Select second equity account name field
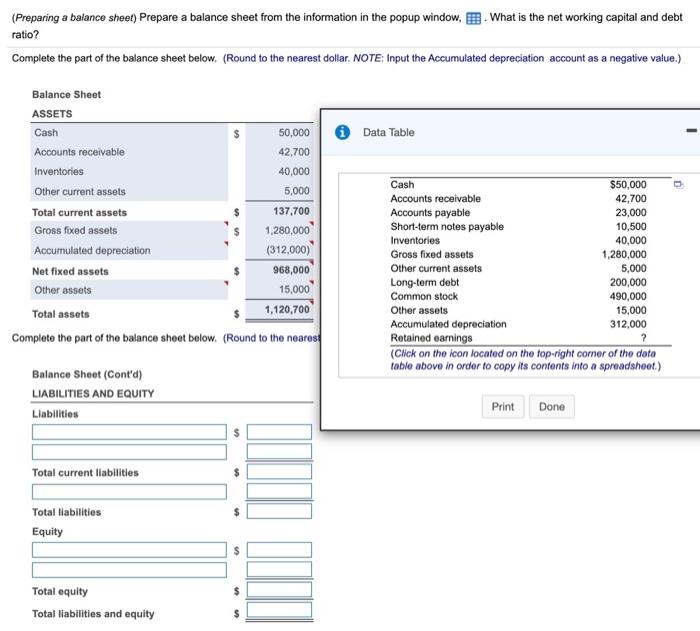 point(129,569)
